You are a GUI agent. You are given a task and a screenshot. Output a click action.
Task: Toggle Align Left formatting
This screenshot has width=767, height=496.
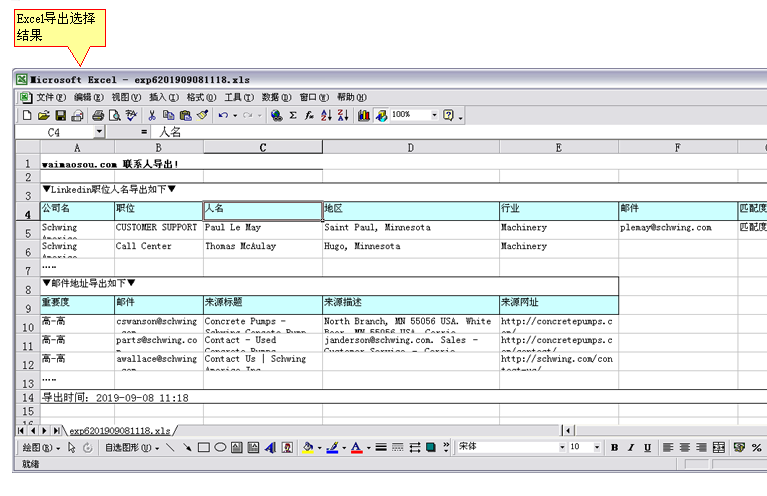click(x=668, y=448)
